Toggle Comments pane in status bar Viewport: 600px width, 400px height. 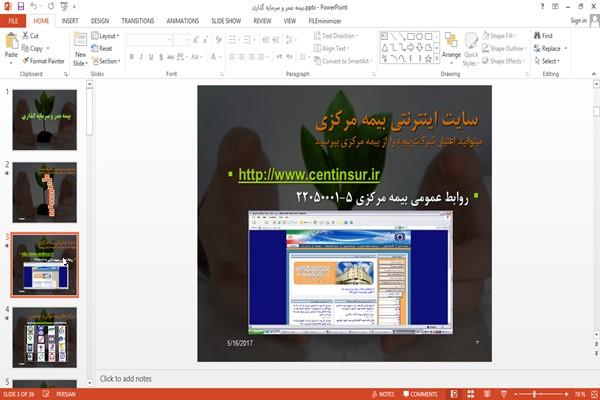[x=420, y=394]
